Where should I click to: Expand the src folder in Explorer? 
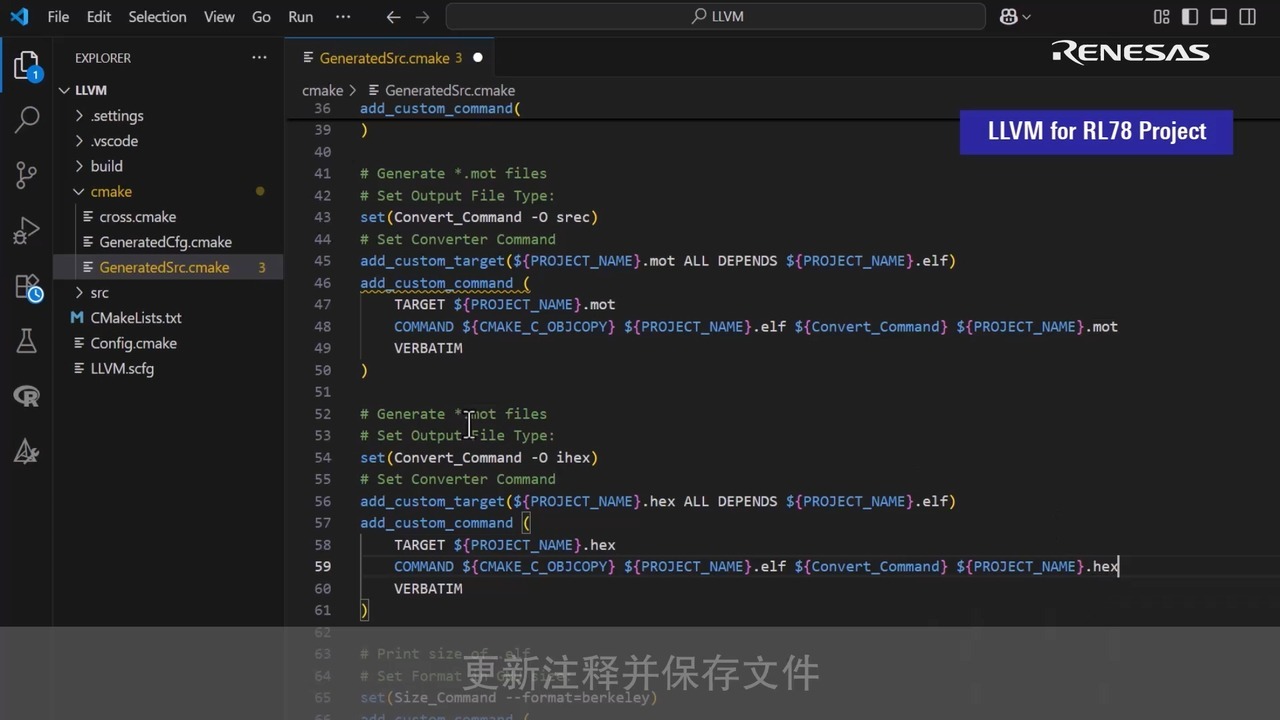coord(99,293)
